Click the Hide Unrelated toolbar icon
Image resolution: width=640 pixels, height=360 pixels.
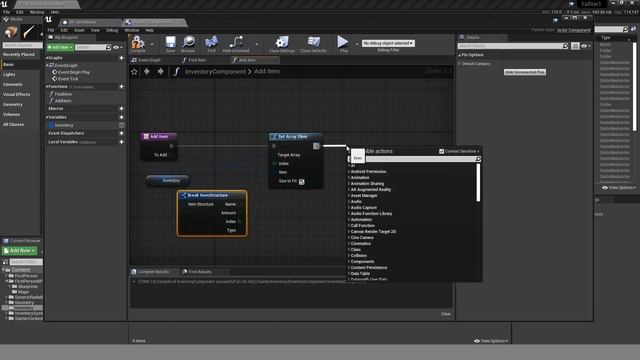(x=236, y=42)
